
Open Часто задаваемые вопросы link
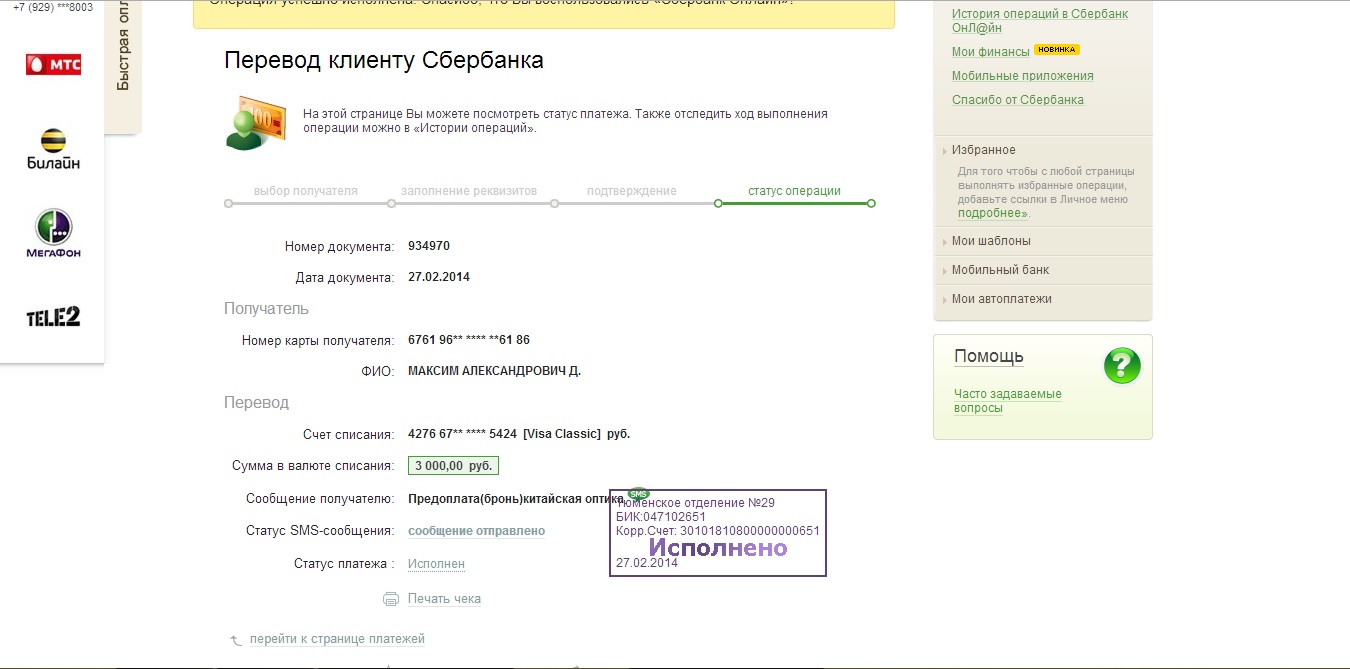pyautogui.click(x=1007, y=401)
